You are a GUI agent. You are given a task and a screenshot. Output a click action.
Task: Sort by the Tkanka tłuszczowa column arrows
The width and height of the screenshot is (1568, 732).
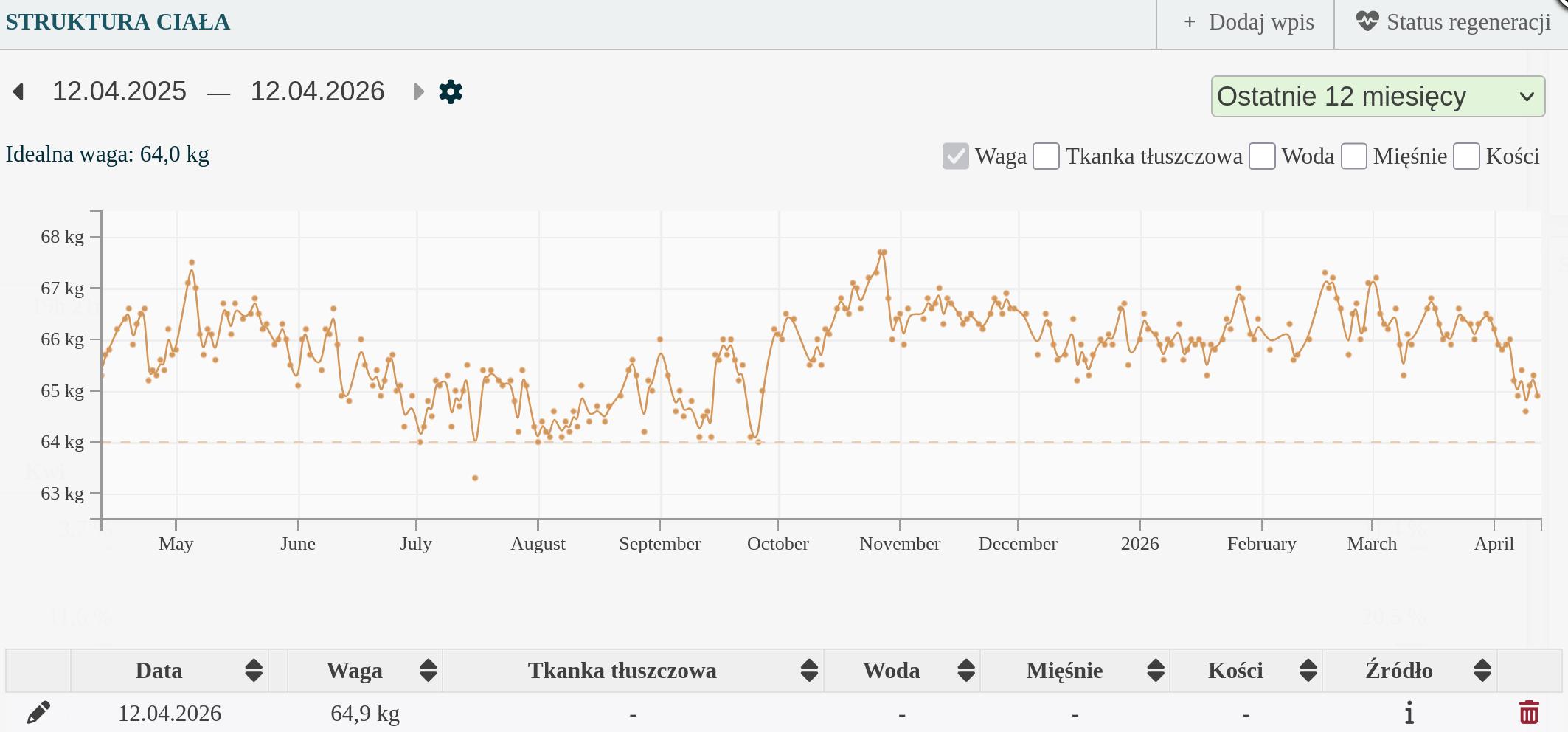[x=808, y=671]
